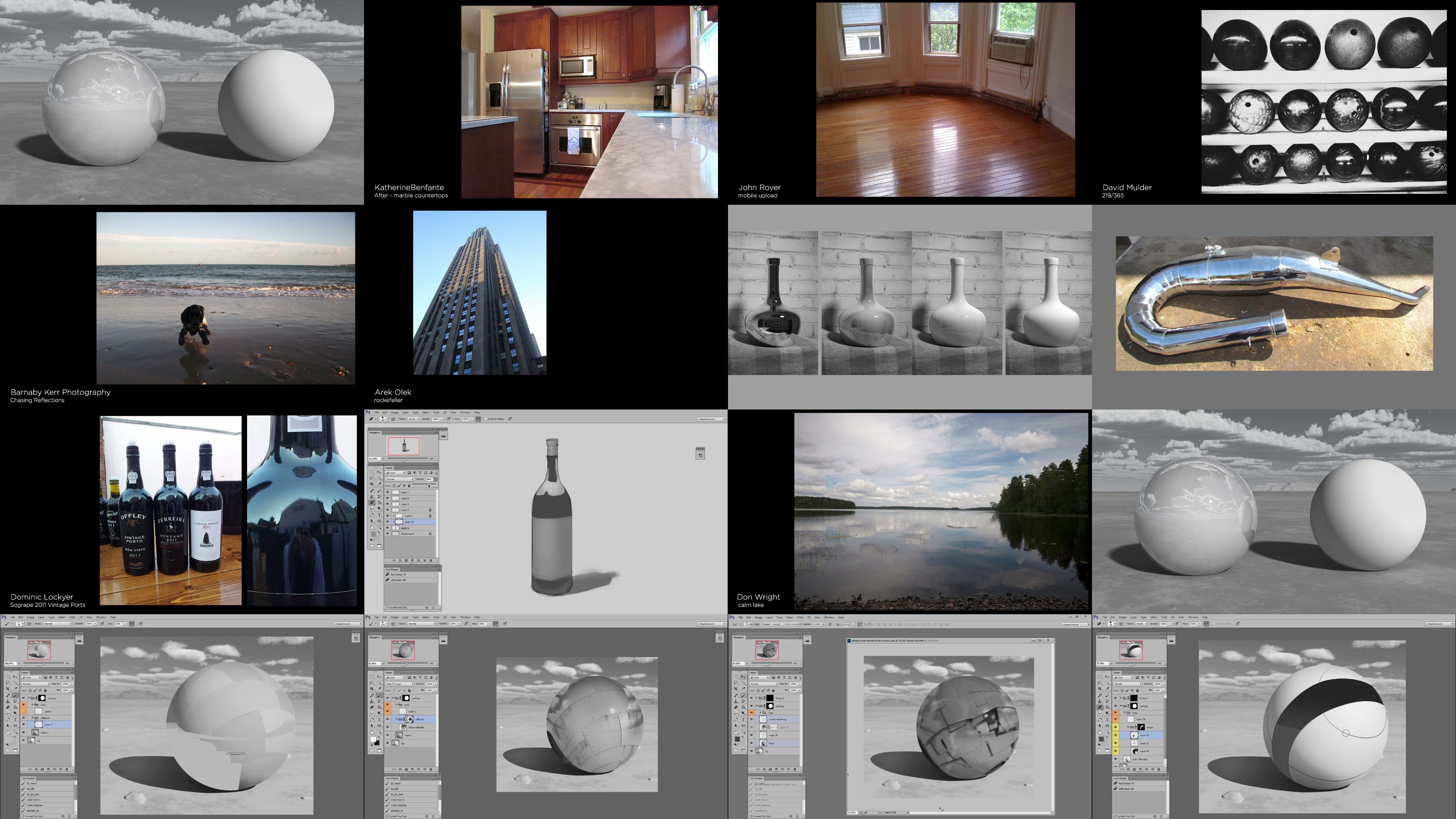The width and height of the screenshot is (1456, 819).
Task: Select Layer 31 in striped ball window
Action: [x=1141, y=743]
